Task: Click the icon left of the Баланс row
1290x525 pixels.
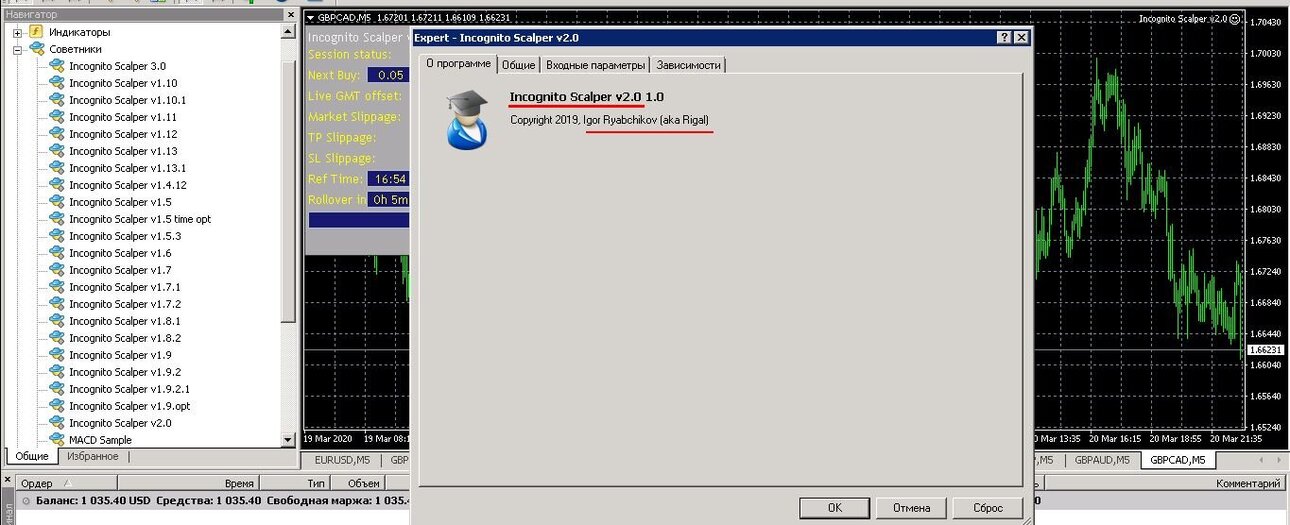Action: [x=26, y=500]
